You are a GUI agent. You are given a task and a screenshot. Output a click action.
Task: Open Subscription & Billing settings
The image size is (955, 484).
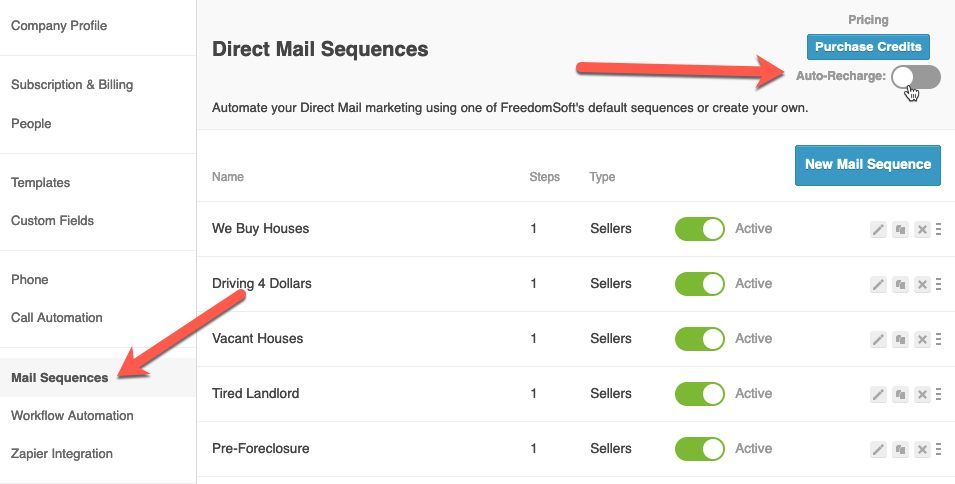(72, 85)
